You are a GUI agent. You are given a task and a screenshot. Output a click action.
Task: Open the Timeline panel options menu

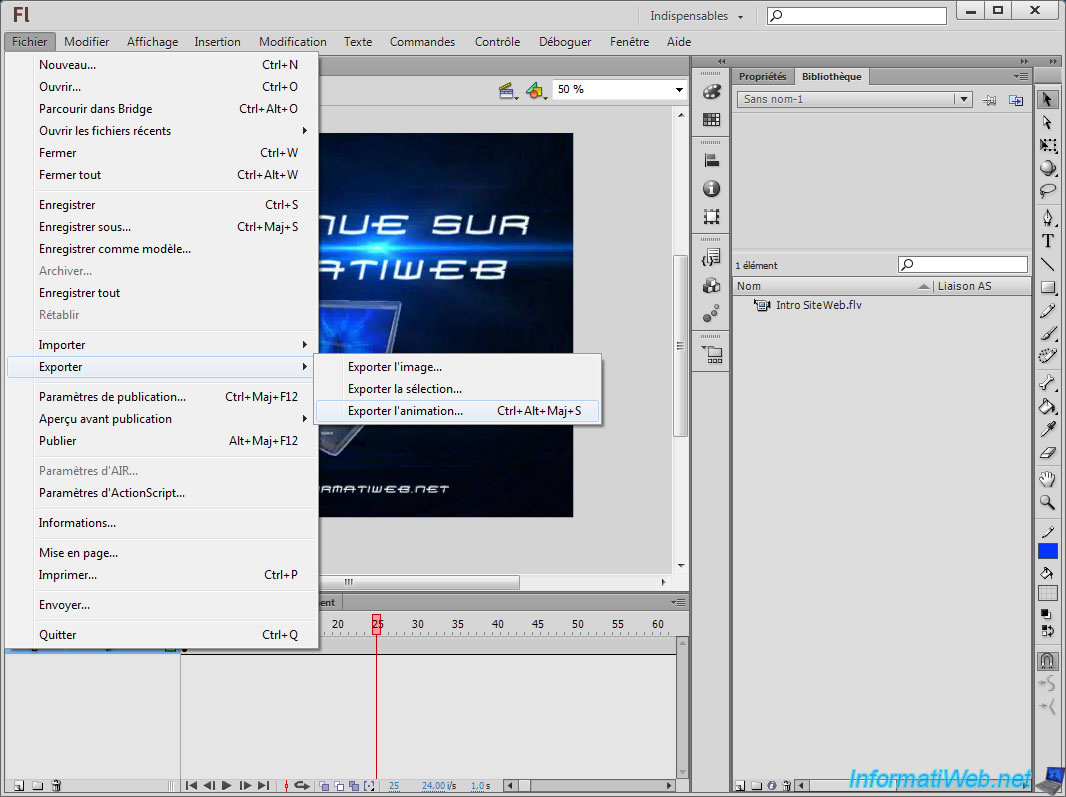pos(678,603)
